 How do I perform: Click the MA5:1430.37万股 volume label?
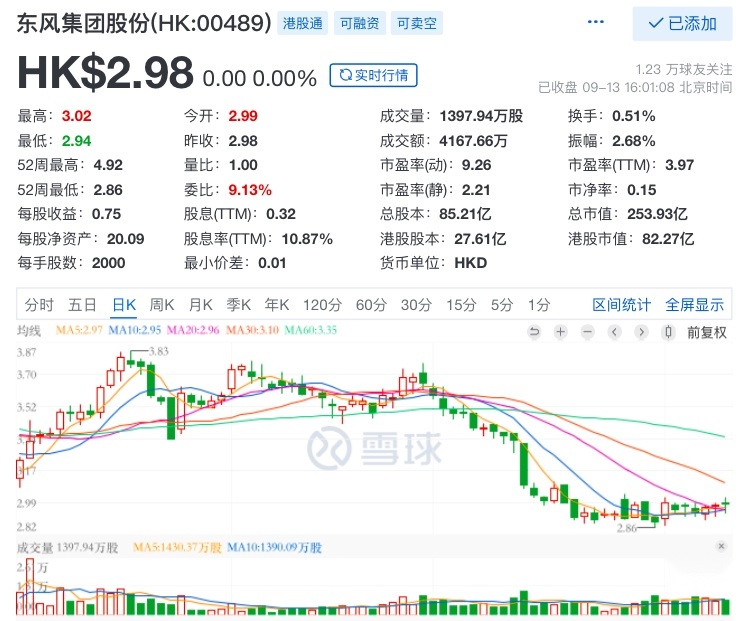[177, 547]
